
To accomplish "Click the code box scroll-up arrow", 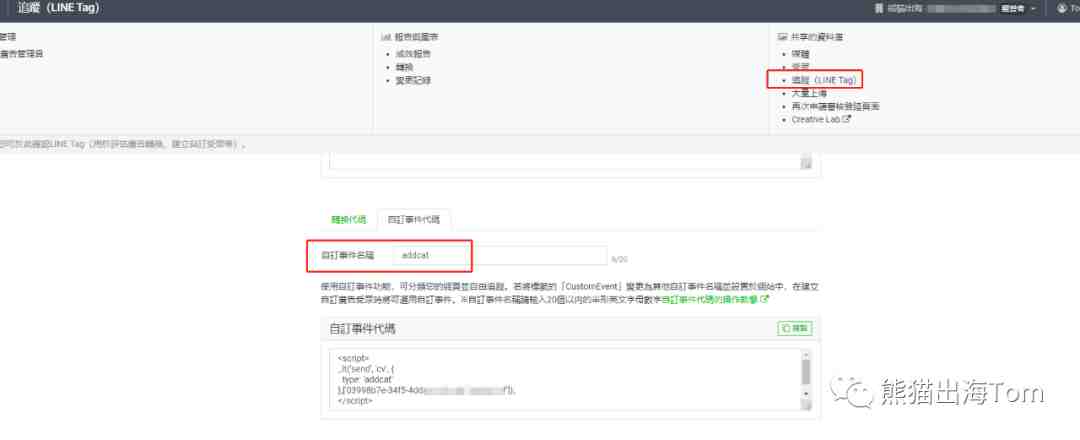I will click(x=806, y=354).
